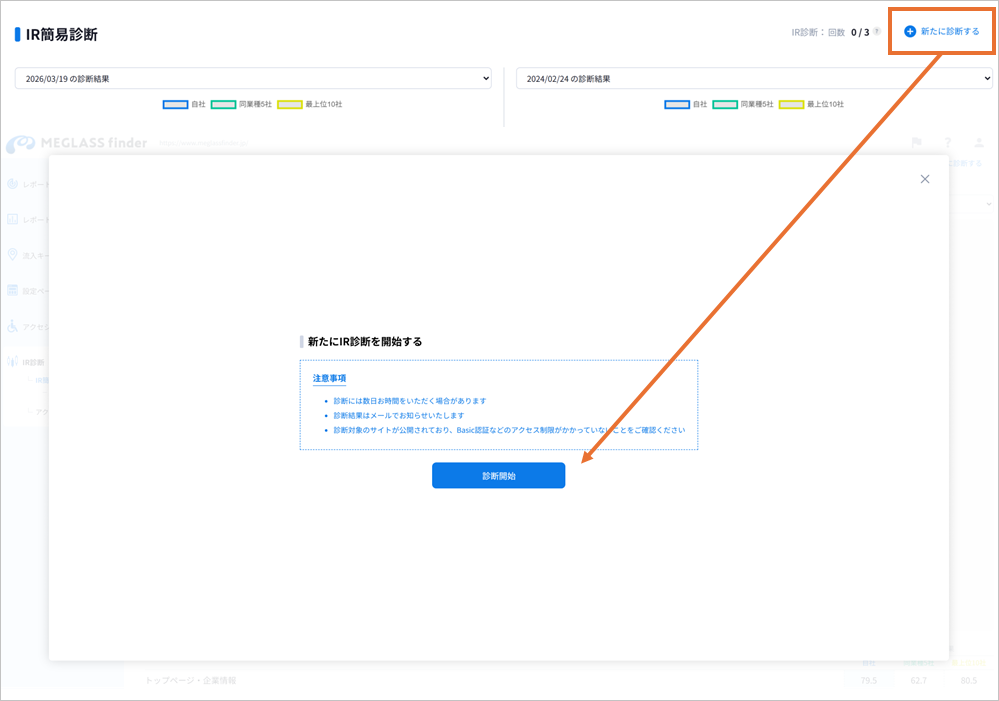The image size is (999, 701).
Task: Click the help question mark beside IR診断 回数
Action: coord(877,32)
